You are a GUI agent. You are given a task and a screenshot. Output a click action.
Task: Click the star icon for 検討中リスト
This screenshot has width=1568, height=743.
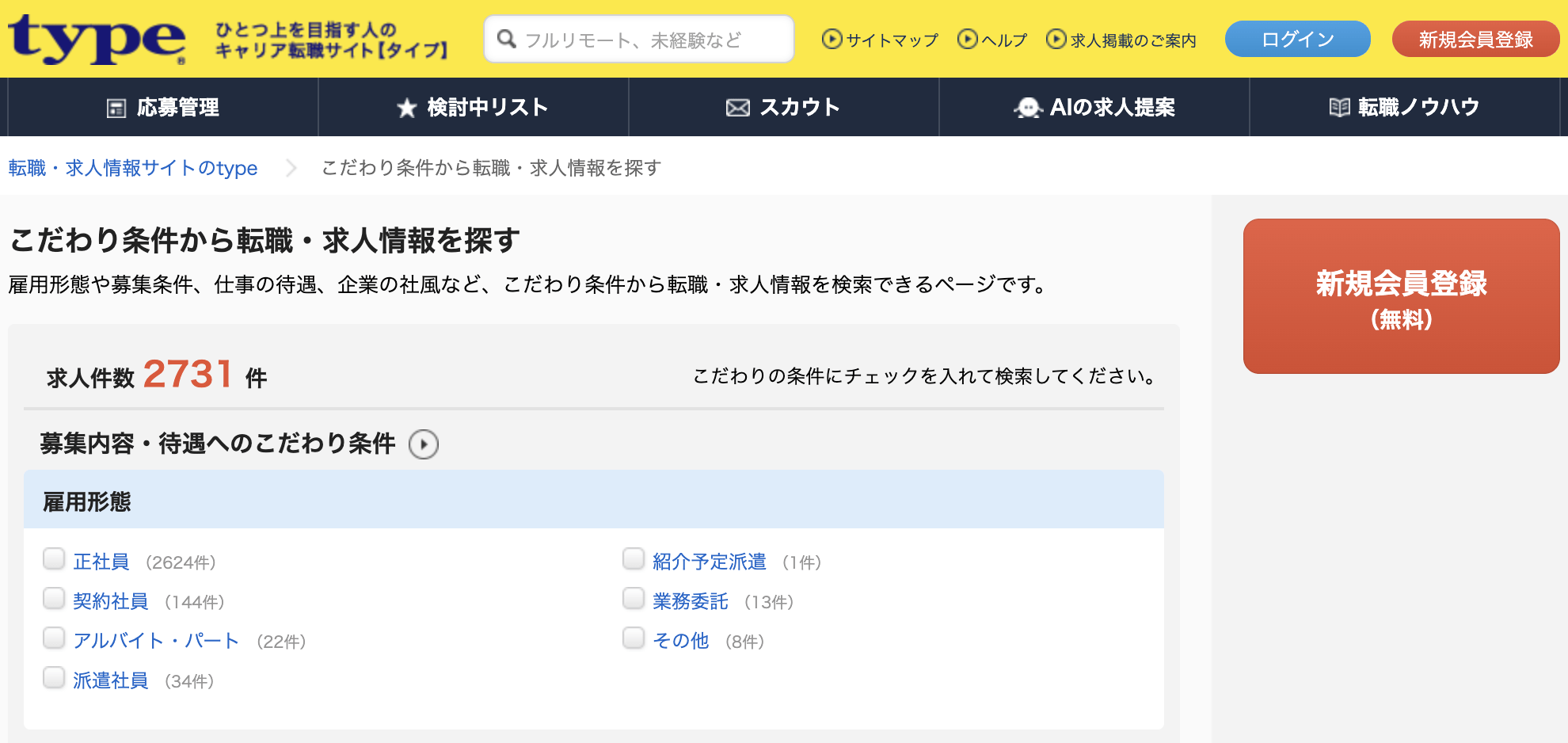[x=407, y=108]
